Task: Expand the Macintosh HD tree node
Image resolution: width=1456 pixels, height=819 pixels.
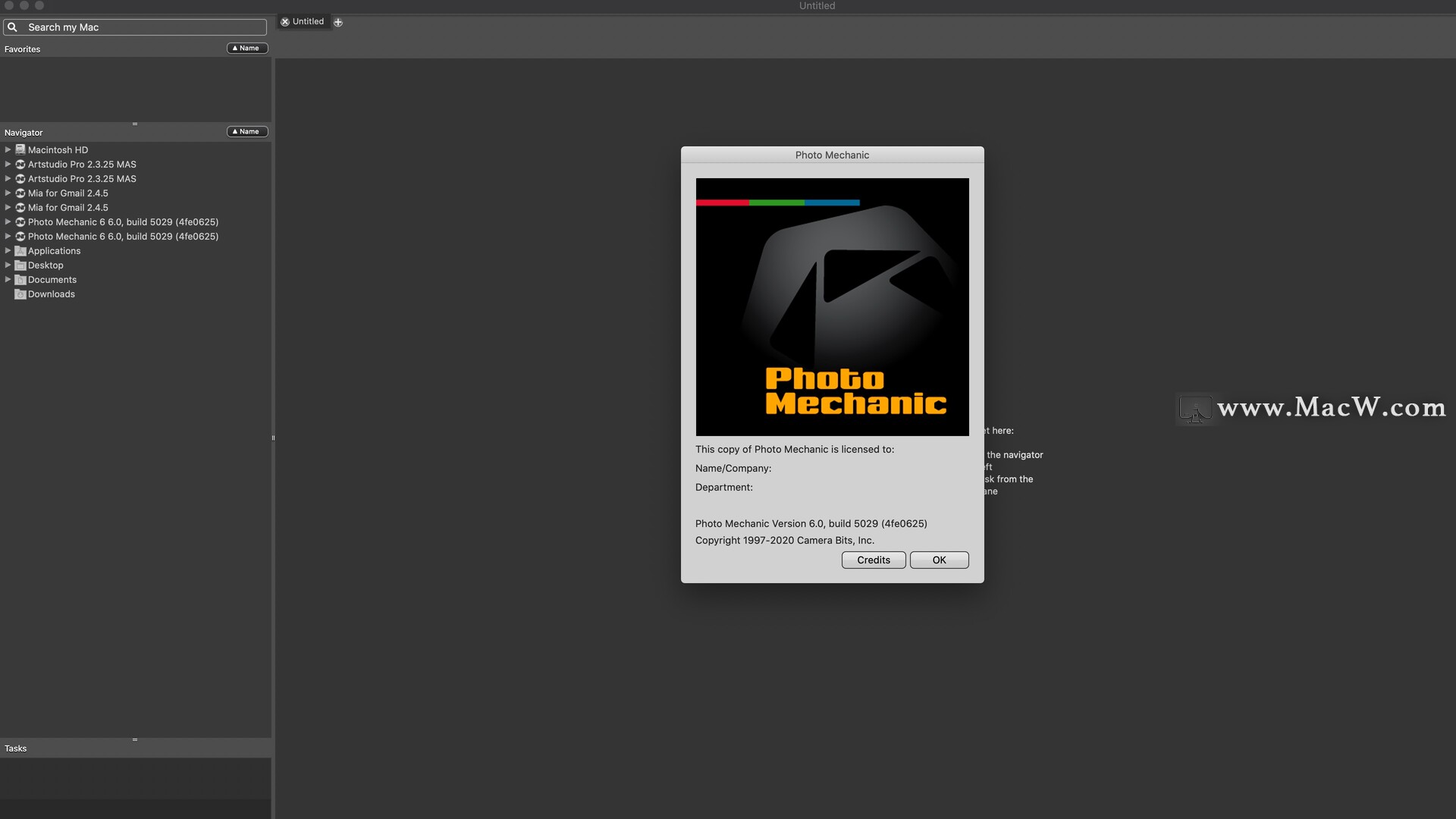Action: point(8,150)
